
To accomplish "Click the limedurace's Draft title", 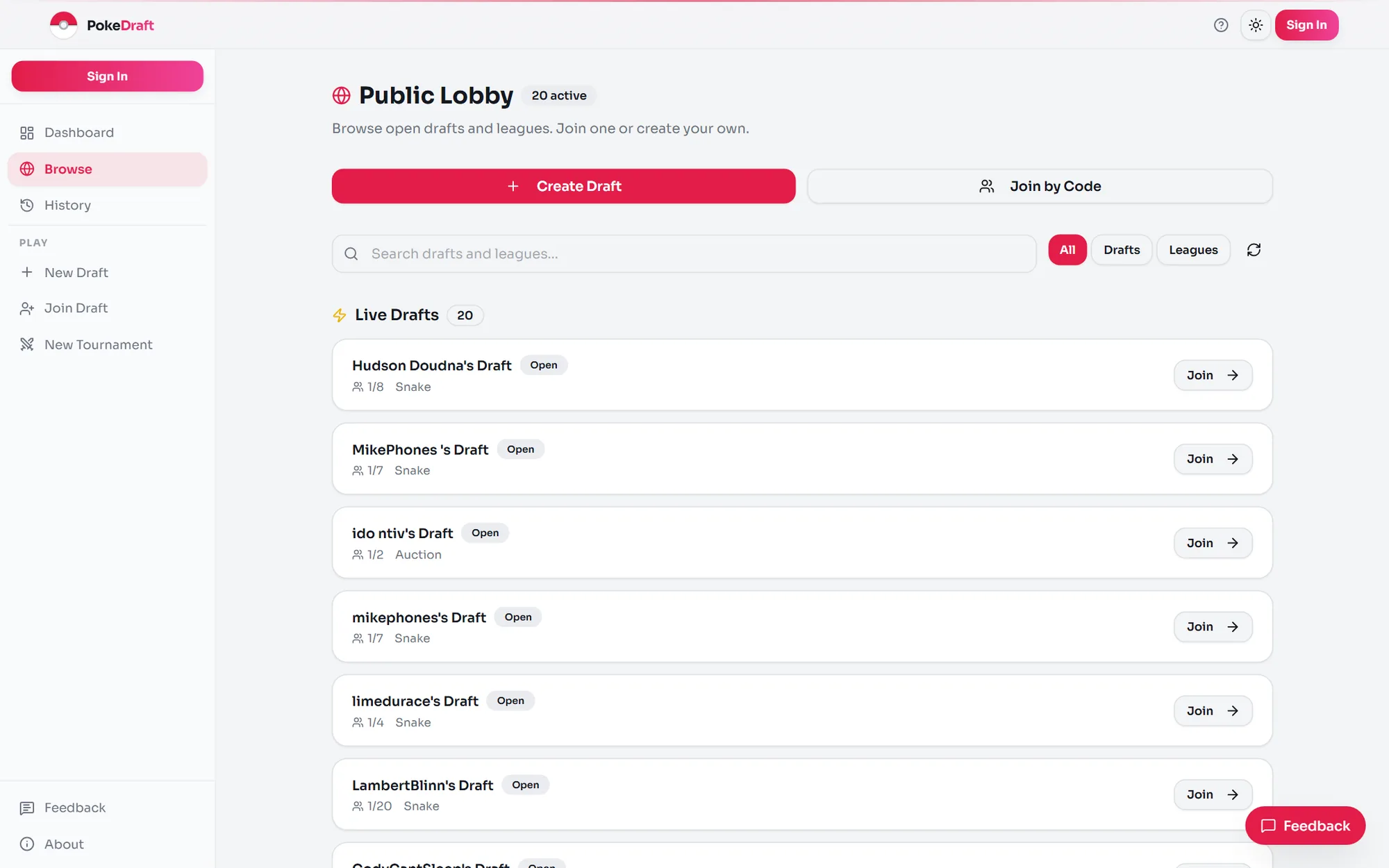I will [x=415, y=701].
